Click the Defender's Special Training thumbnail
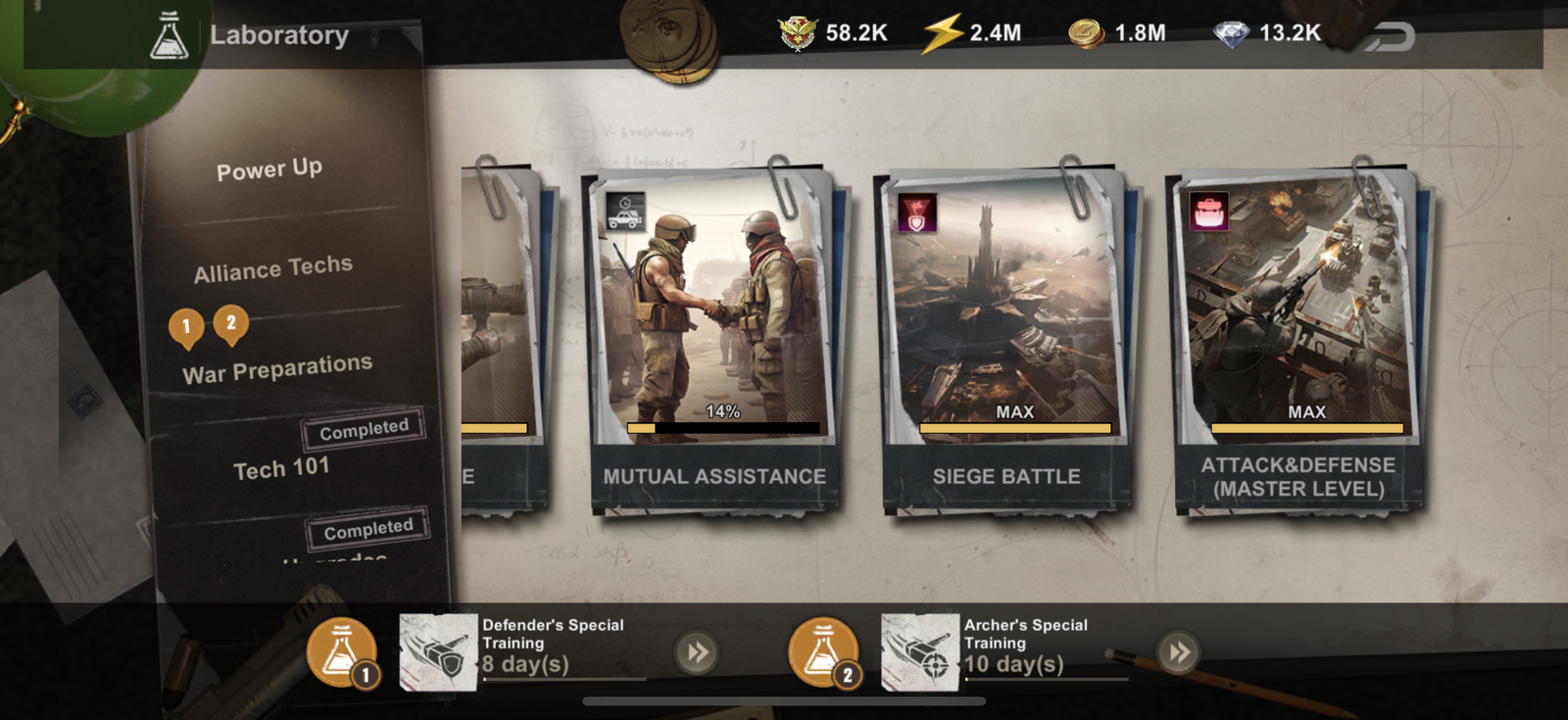 pos(438,652)
